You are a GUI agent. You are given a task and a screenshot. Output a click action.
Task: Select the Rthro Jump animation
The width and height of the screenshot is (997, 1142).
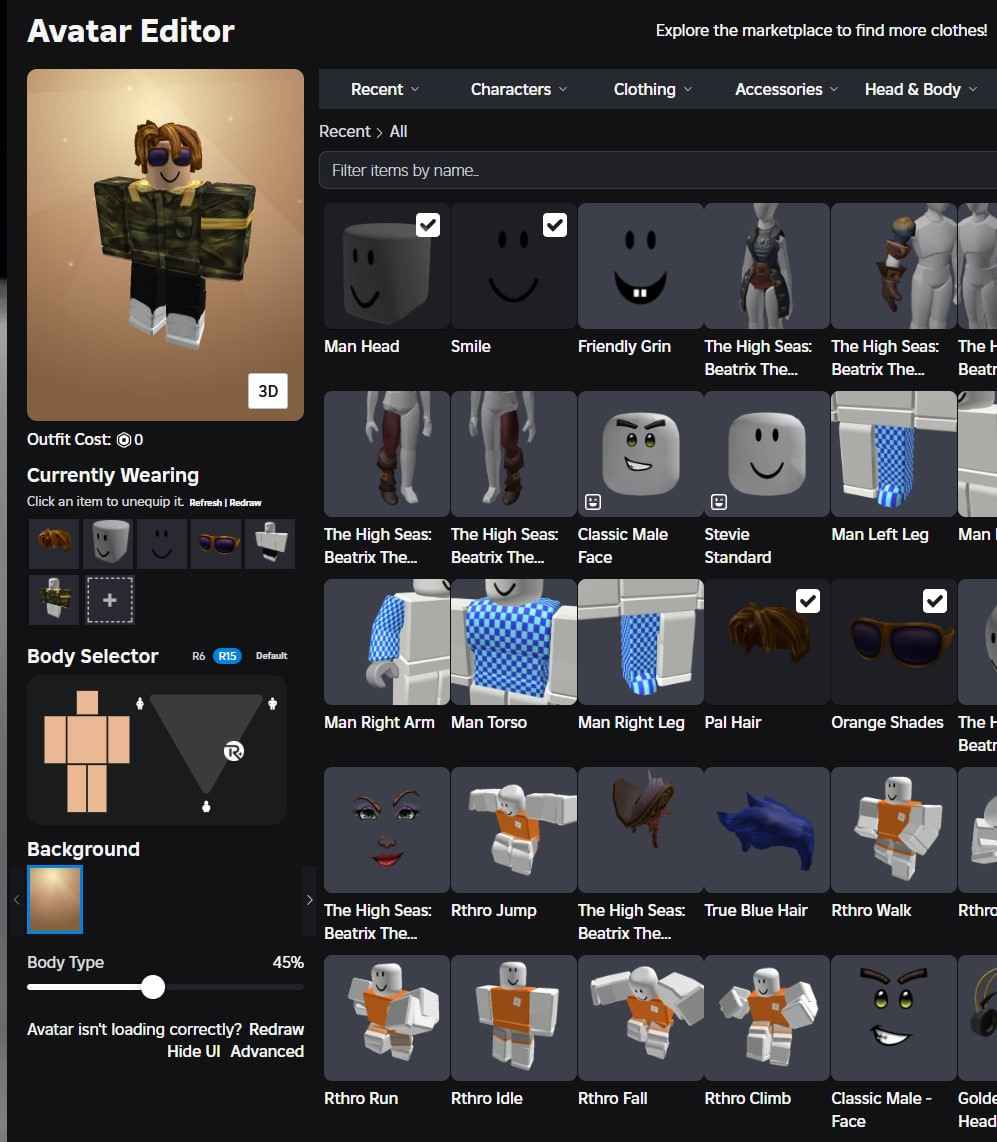[513, 830]
